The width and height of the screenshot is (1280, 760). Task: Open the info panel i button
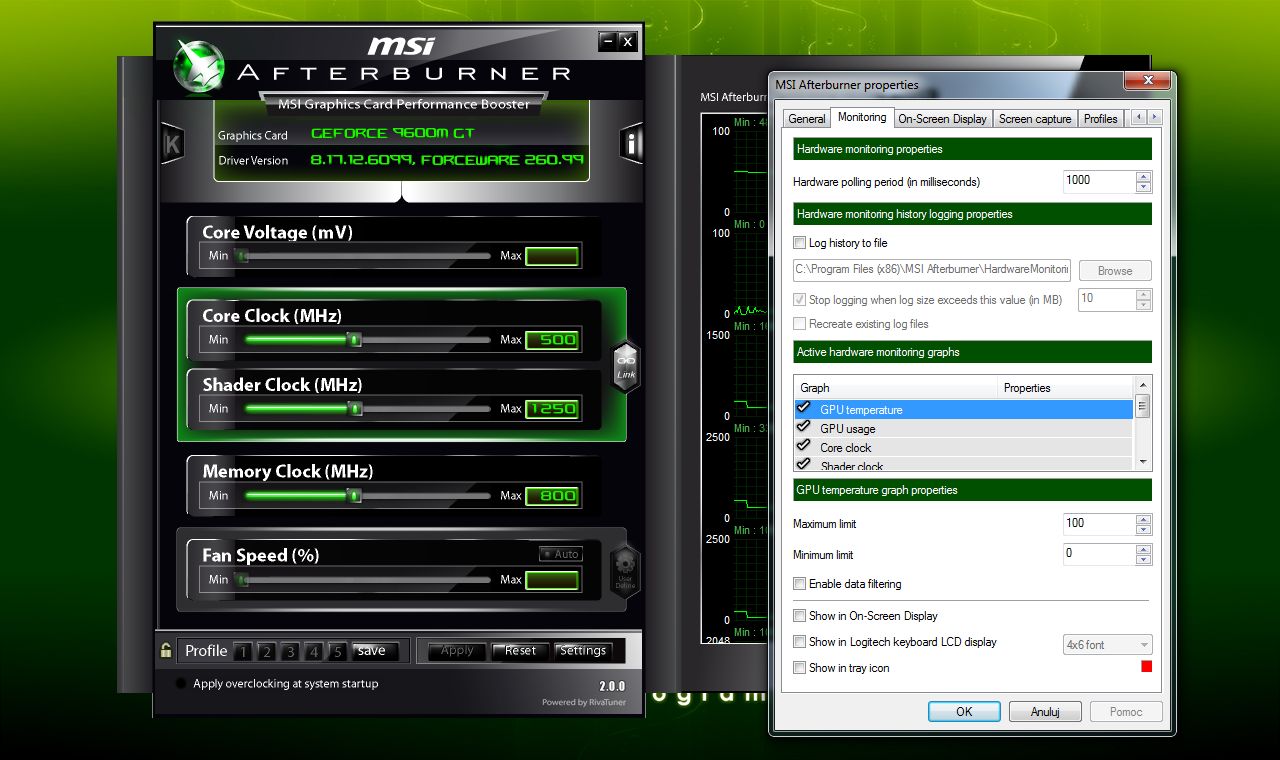[x=631, y=144]
